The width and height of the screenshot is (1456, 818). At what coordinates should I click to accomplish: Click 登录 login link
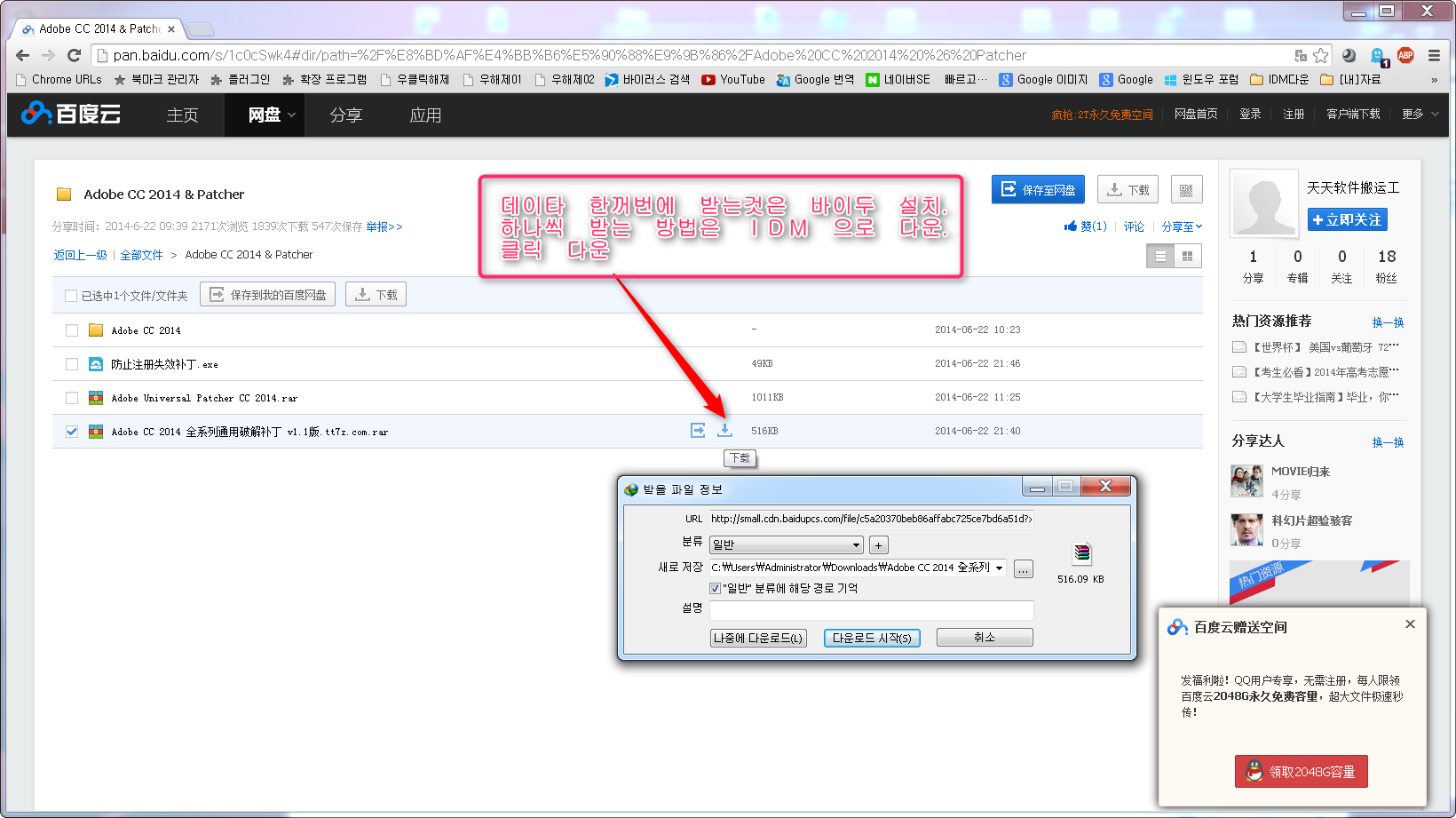point(1250,114)
